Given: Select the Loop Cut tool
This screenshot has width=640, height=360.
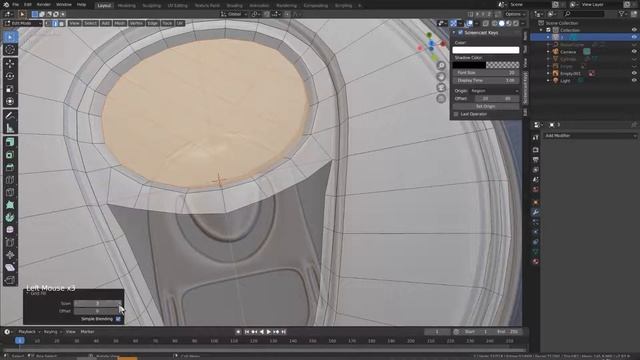Looking at the screenshot, I should [x=10, y=180].
